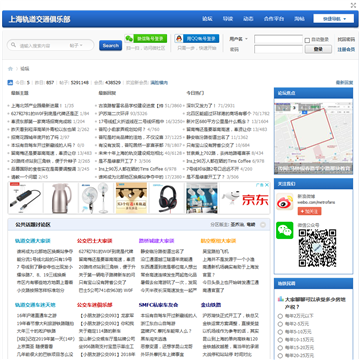This screenshot has width=360, height=360.
Task: Click the blue stats icon beside today count
Action: coord(10,82)
